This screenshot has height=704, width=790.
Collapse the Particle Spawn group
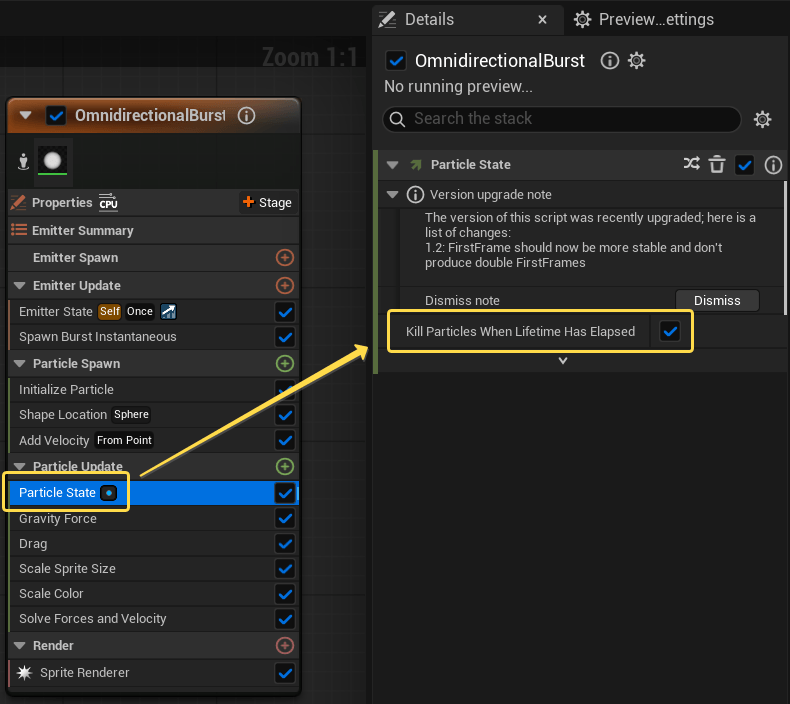20,363
